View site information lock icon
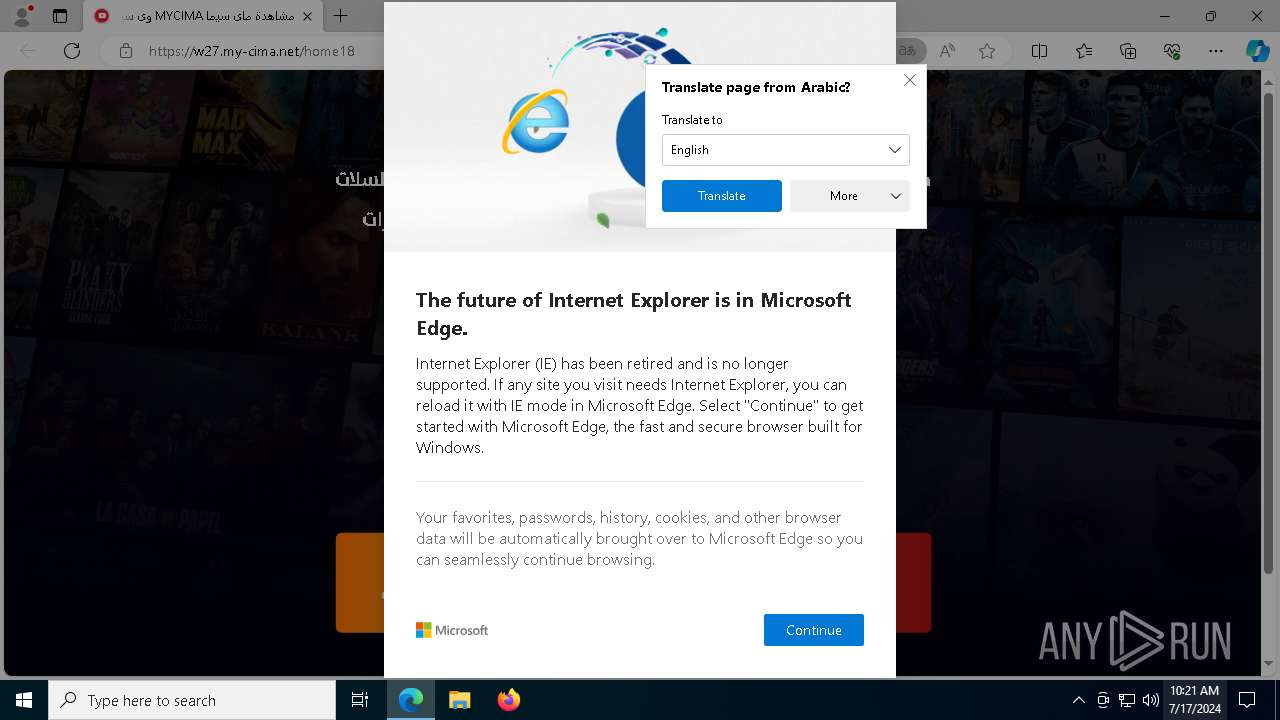This screenshot has height=720, width=1280. pos(125,51)
